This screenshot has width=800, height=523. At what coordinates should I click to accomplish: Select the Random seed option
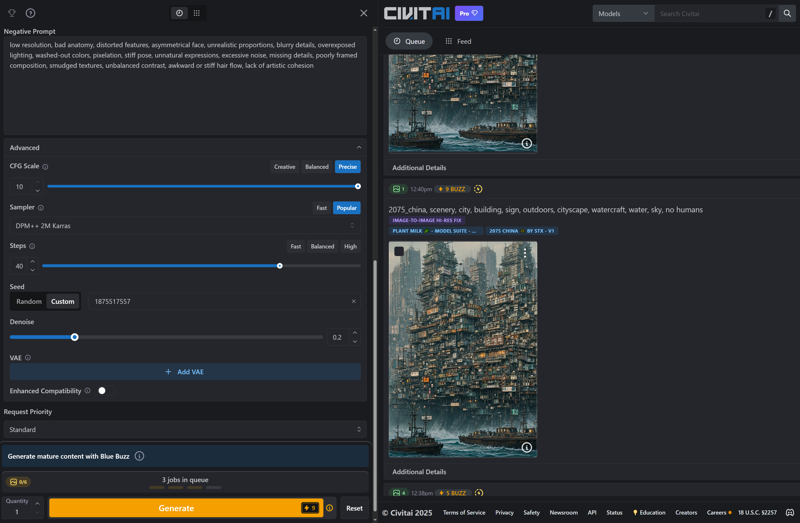[29, 301]
